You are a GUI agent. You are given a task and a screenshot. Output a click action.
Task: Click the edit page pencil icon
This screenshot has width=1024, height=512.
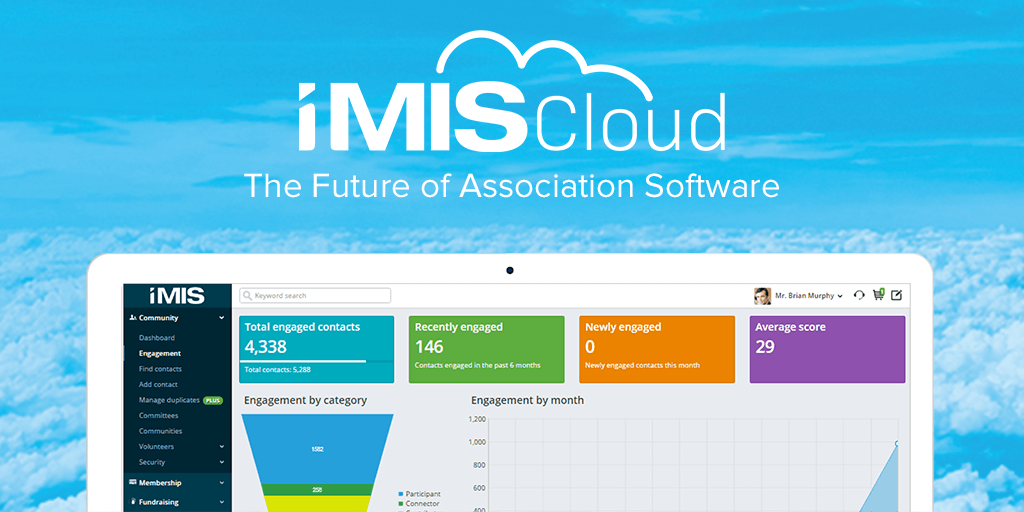[897, 295]
